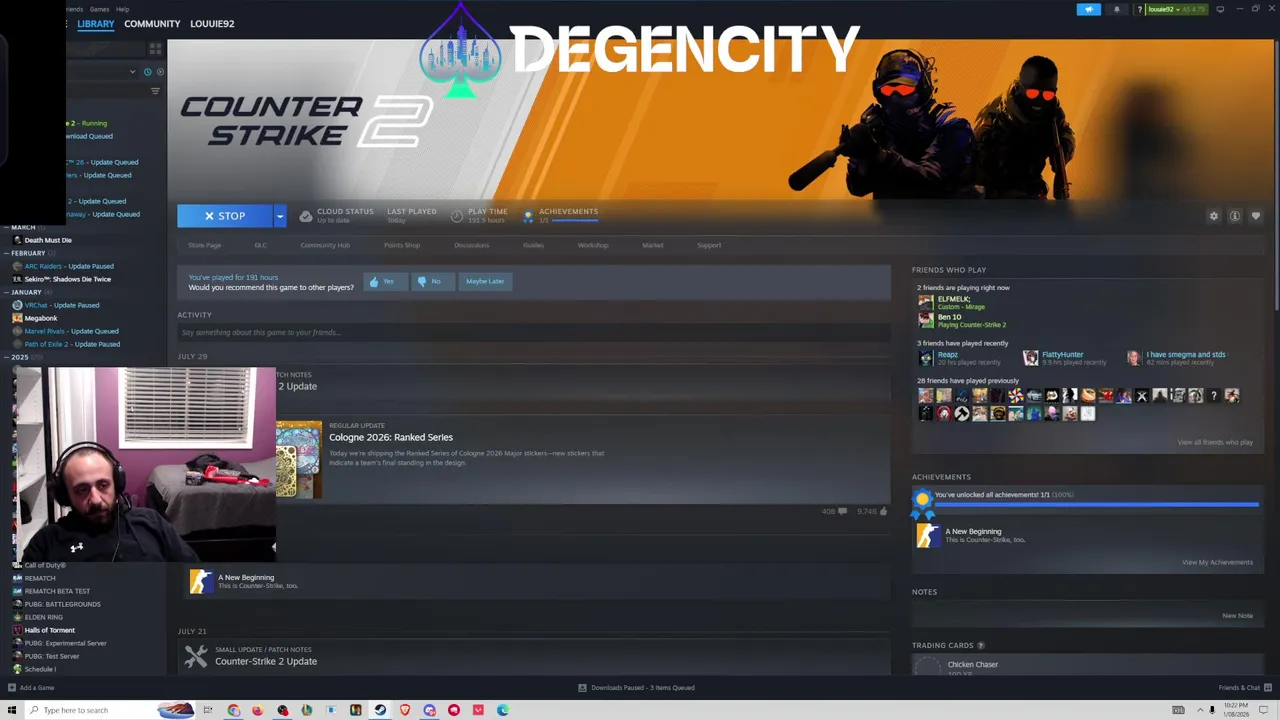Add Counter-Strike 2 to favorites with heart icon
Viewport: 1280px width, 720px height.
[x=1256, y=216]
